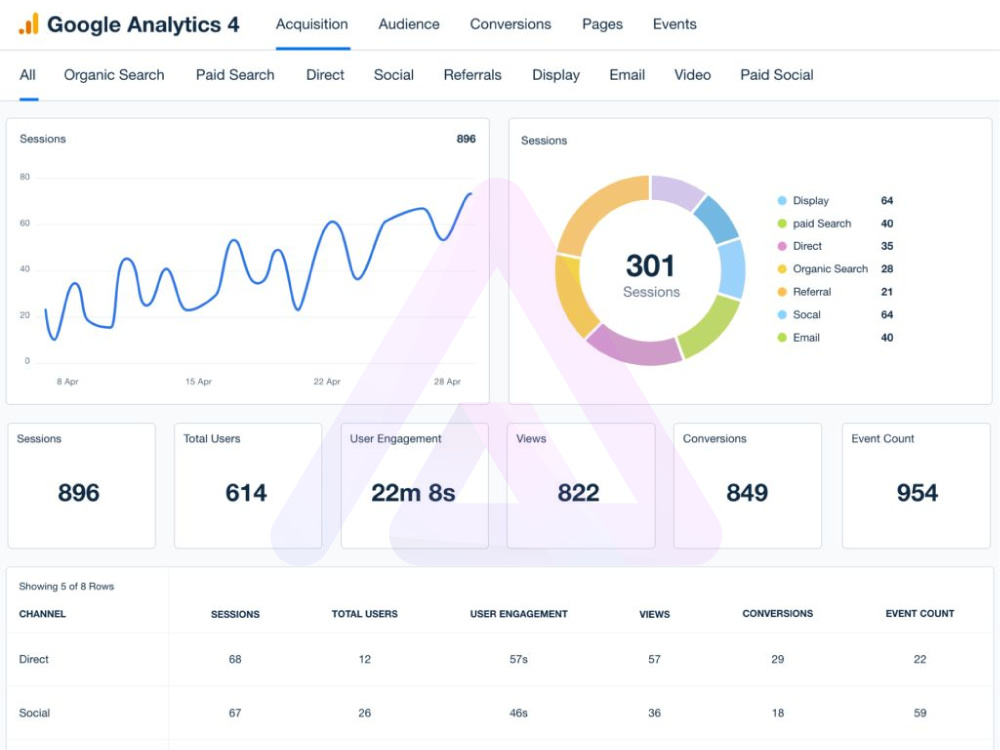Click the Social row event count 59

tap(920, 713)
